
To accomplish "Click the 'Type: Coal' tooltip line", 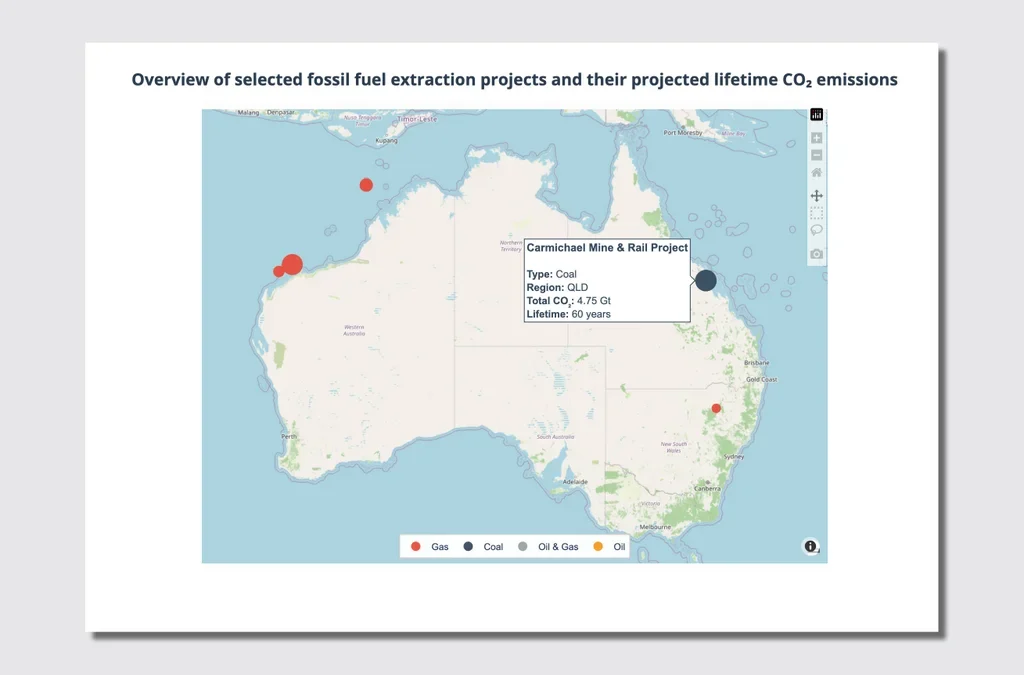I will click(x=551, y=274).
